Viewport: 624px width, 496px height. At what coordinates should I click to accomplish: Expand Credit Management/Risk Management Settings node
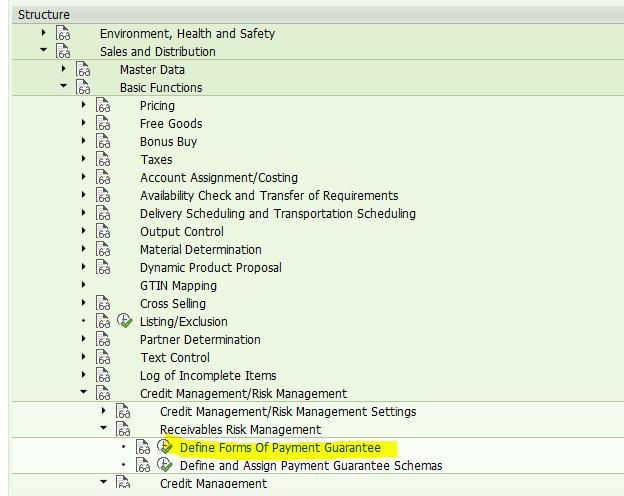(103, 410)
